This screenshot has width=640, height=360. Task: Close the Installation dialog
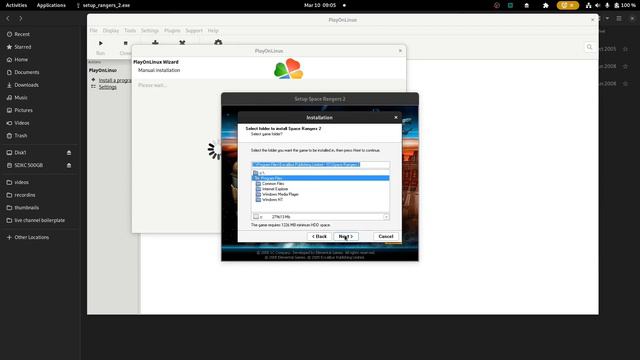(396, 118)
